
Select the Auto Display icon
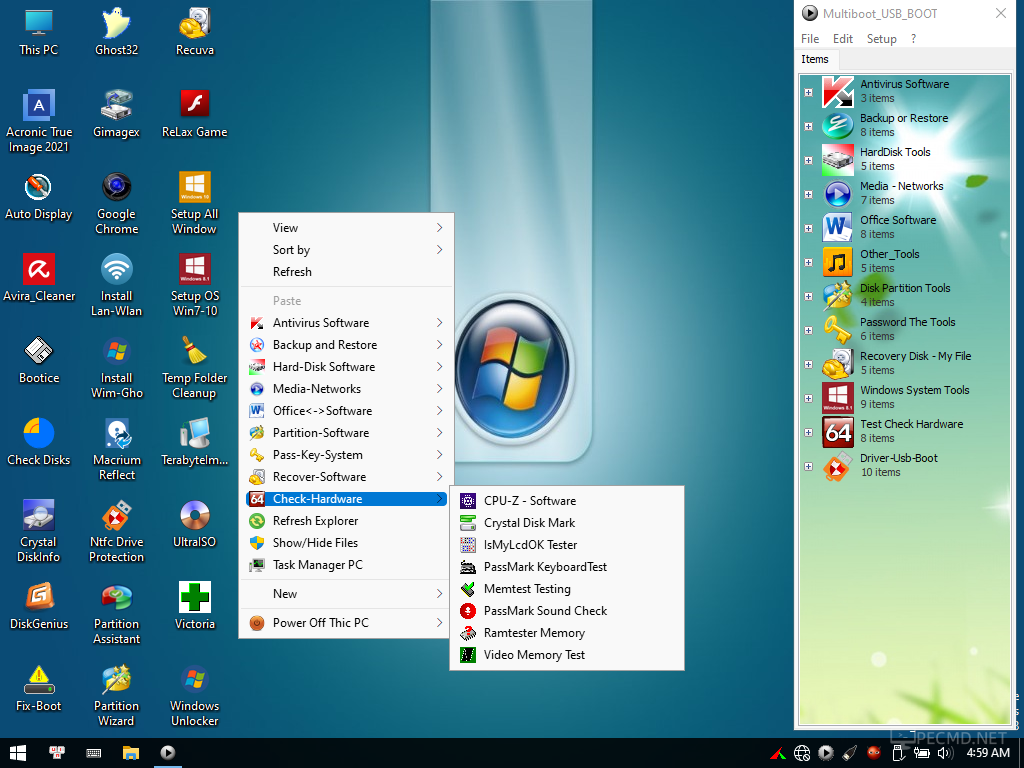[39, 196]
